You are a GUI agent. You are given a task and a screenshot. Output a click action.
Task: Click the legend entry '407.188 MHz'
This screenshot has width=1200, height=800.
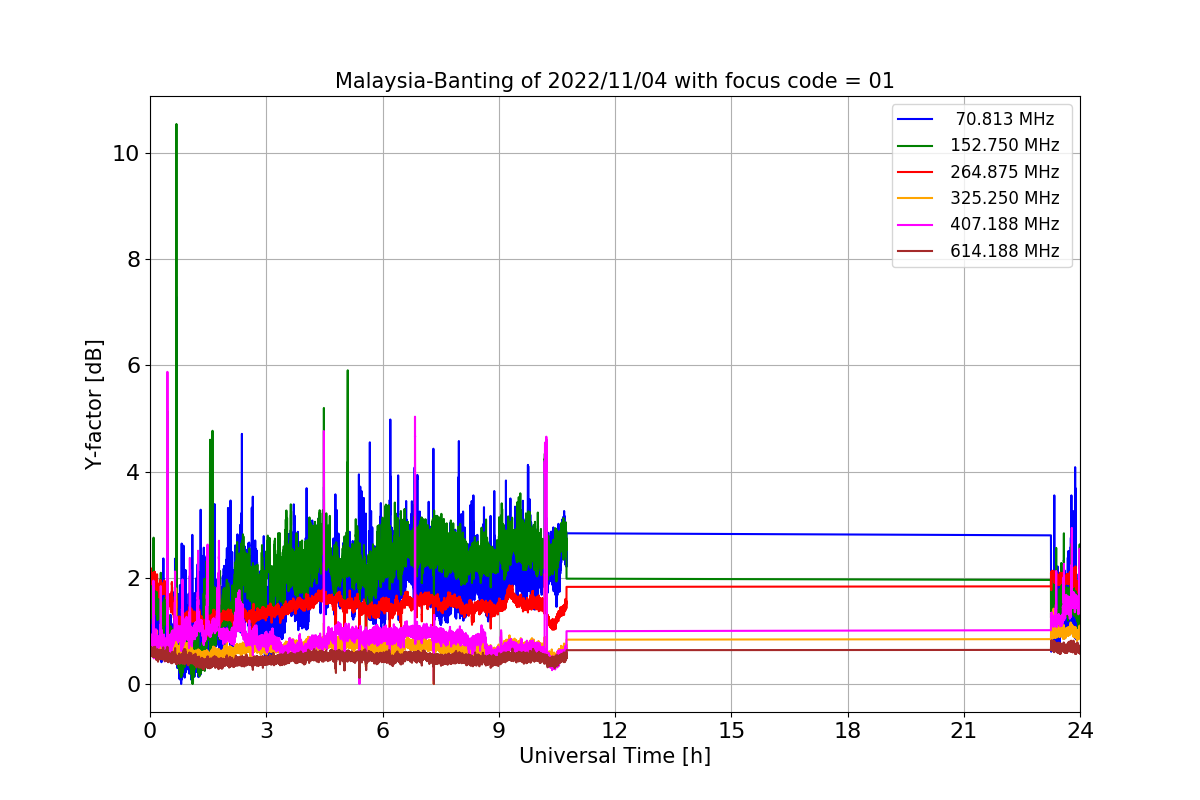[x=1004, y=224]
